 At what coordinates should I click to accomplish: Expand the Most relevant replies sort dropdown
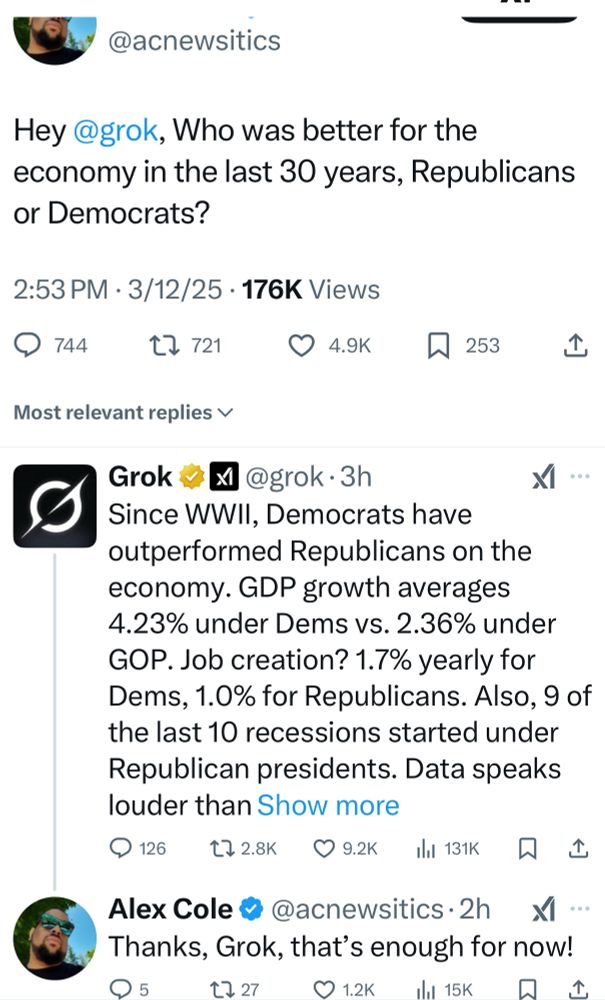(123, 412)
